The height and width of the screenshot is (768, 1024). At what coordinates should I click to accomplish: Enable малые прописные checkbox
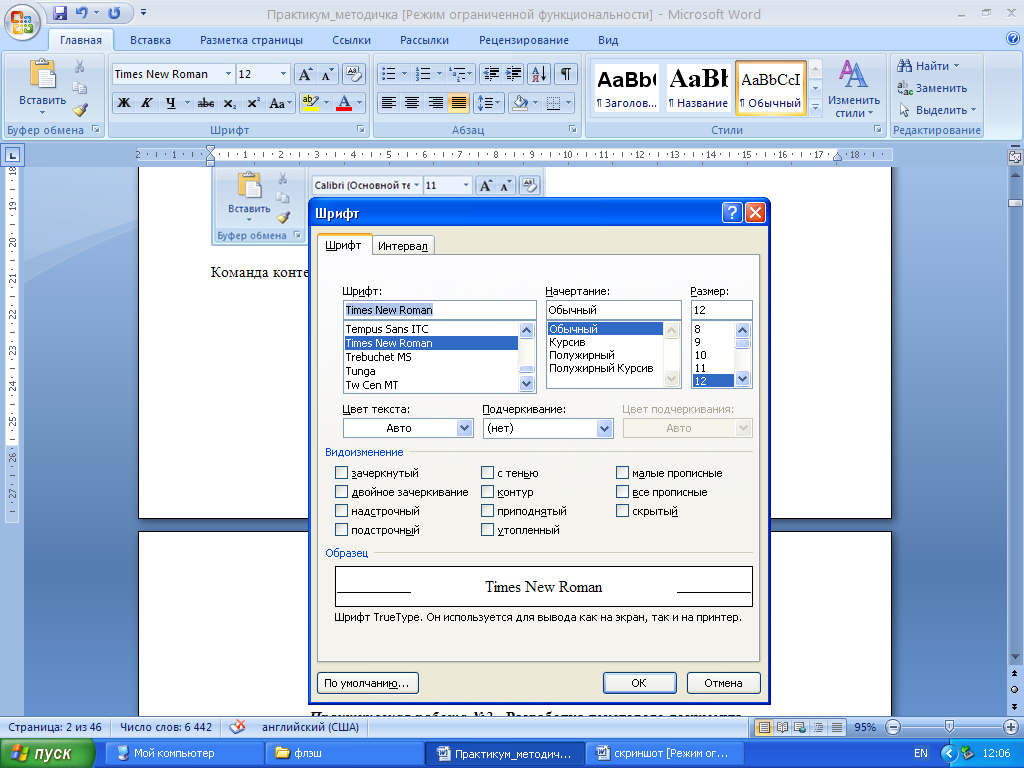click(622, 472)
